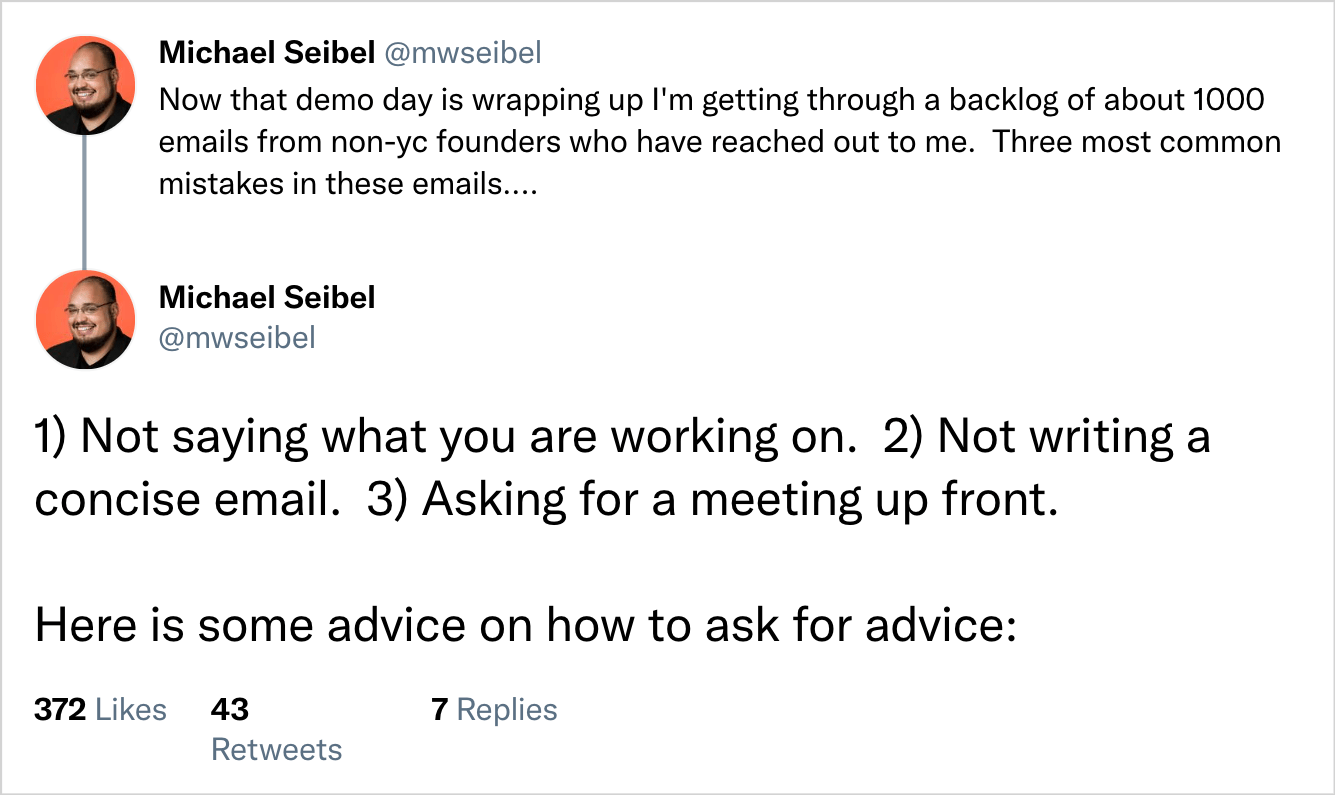Viewport: 1335px width, 795px height.
Task: Open the Retweets label
Action: [276, 750]
